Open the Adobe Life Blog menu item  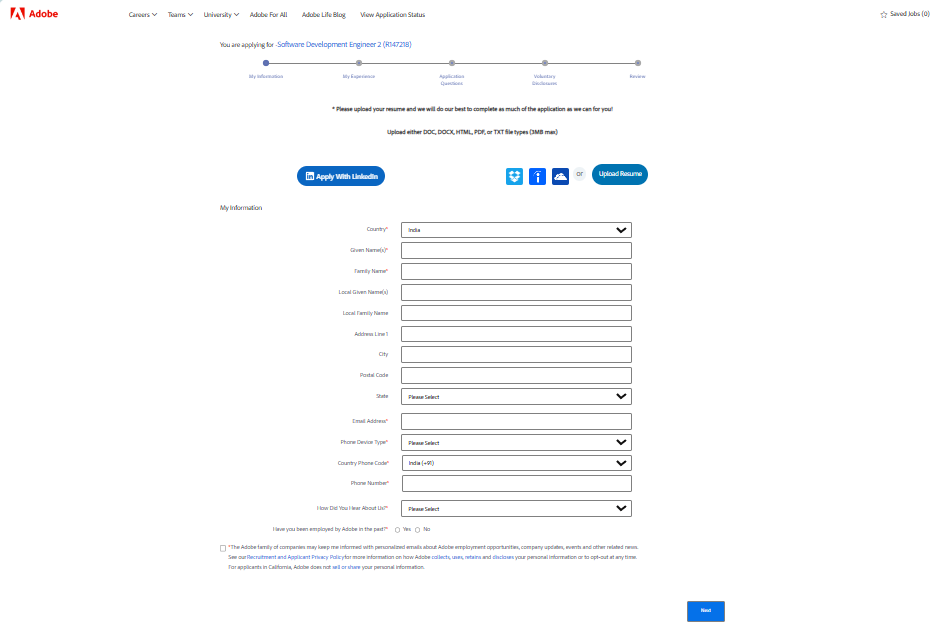(x=323, y=15)
